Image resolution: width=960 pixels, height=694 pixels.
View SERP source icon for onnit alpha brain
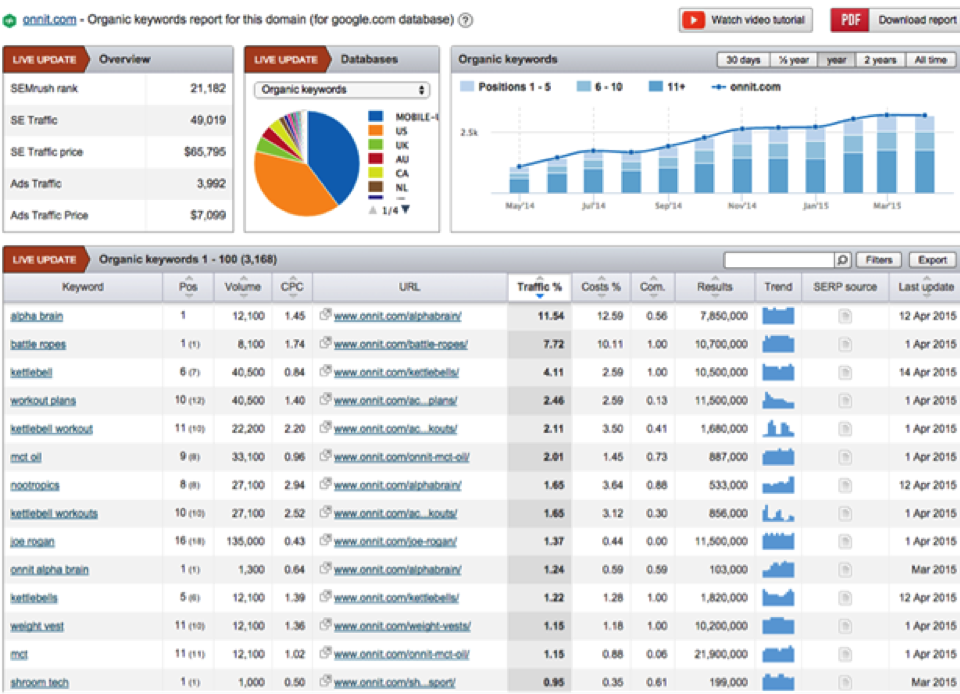tap(845, 570)
